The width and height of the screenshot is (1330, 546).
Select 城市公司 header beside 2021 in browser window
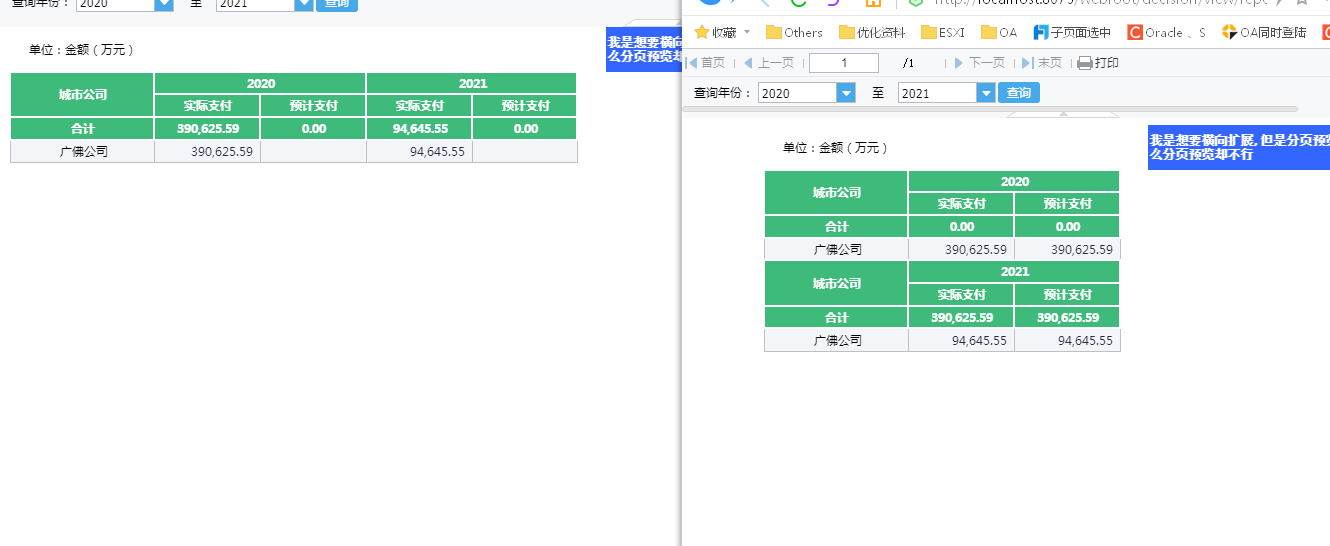pos(836,283)
